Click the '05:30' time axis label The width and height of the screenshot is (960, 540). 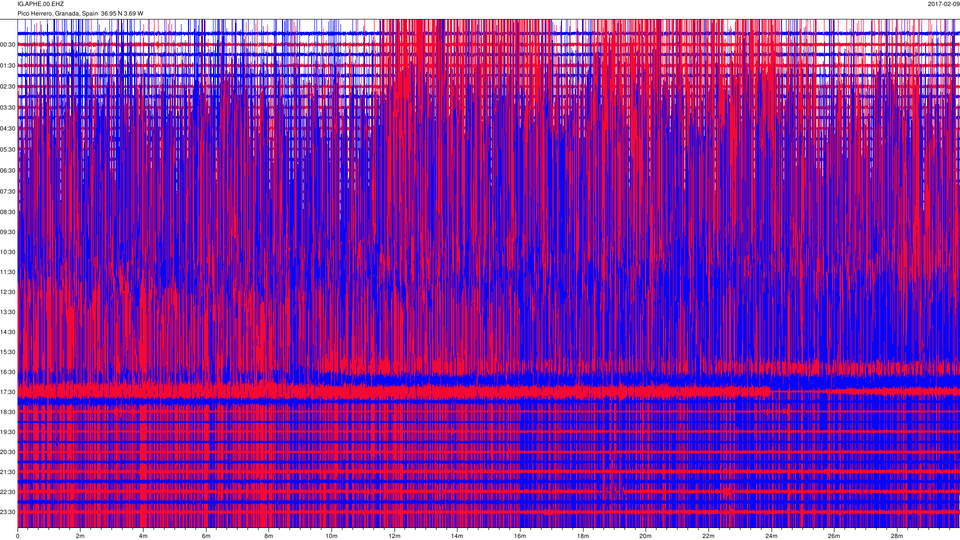[7, 149]
